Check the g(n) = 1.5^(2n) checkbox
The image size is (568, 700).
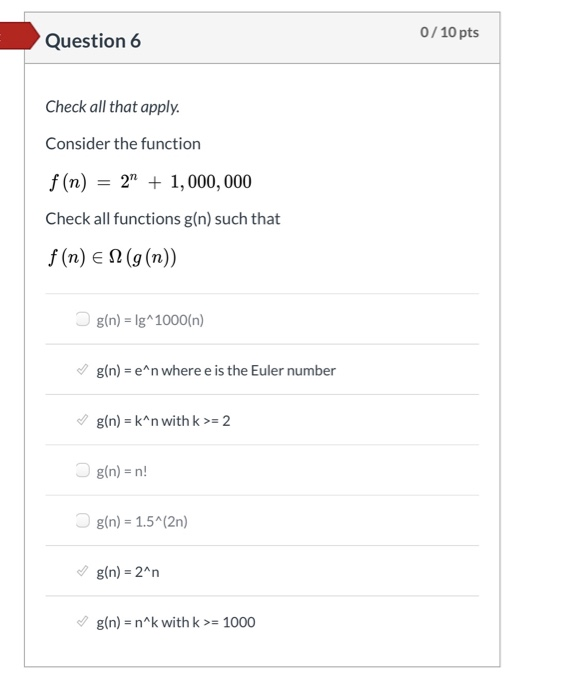point(83,521)
